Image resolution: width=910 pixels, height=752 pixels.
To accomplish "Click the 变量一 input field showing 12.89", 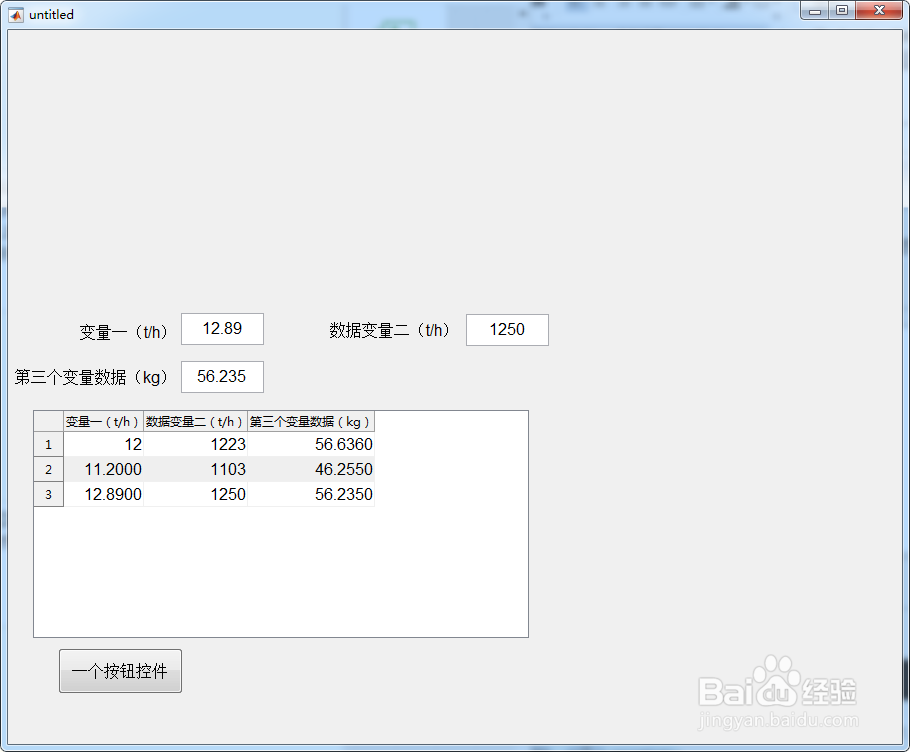I will click(222, 329).
